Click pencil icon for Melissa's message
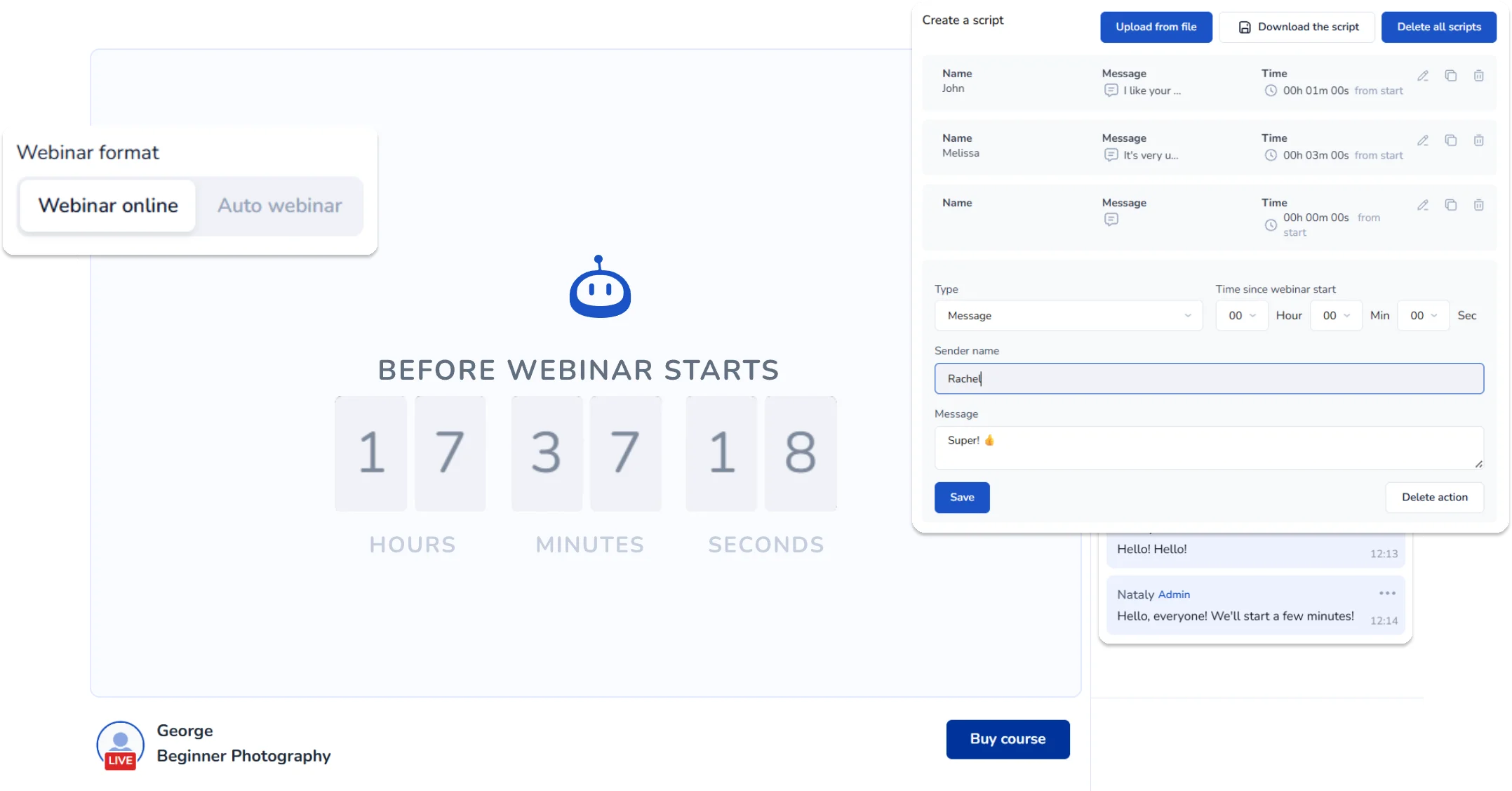The height and width of the screenshot is (791, 1512). 1422,140
